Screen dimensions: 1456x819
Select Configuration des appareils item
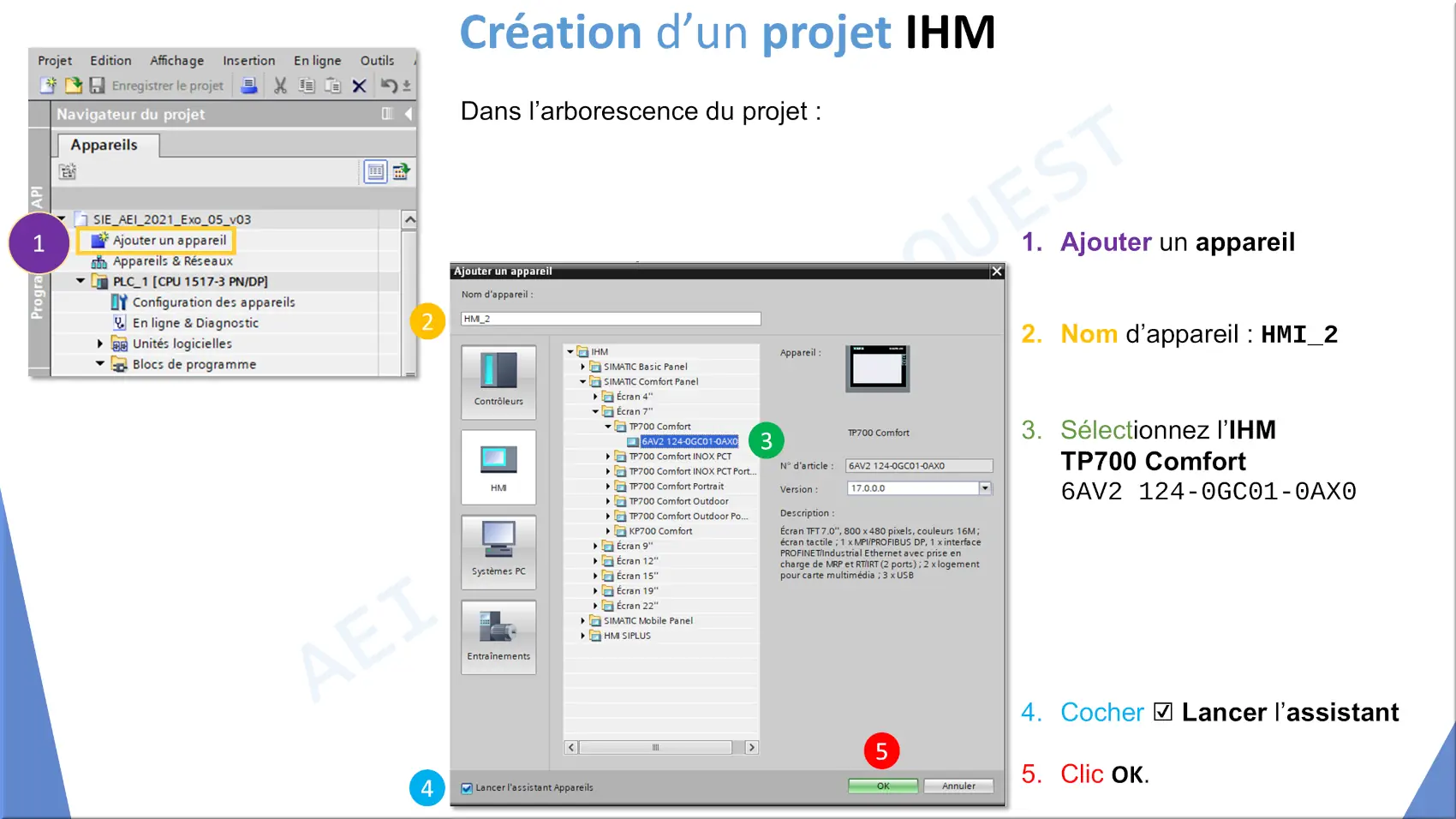point(214,302)
